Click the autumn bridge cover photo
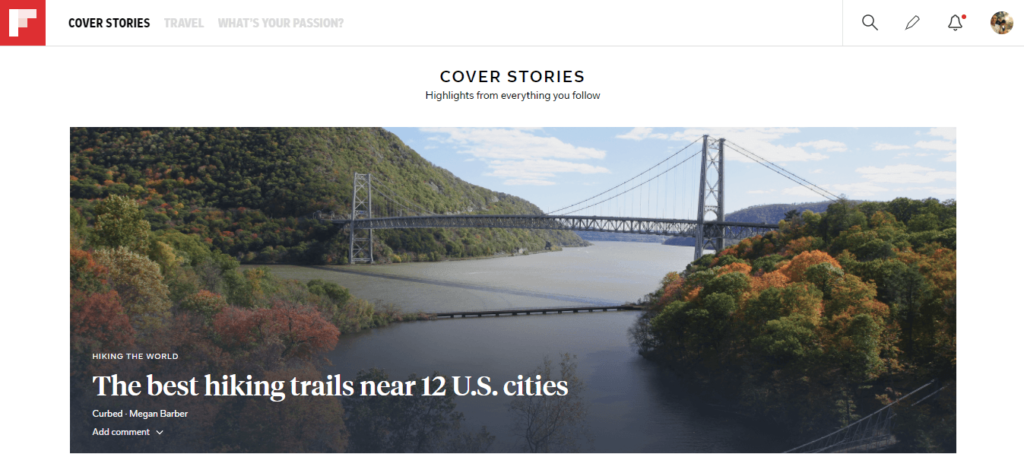The image size is (1024, 470). point(513,290)
